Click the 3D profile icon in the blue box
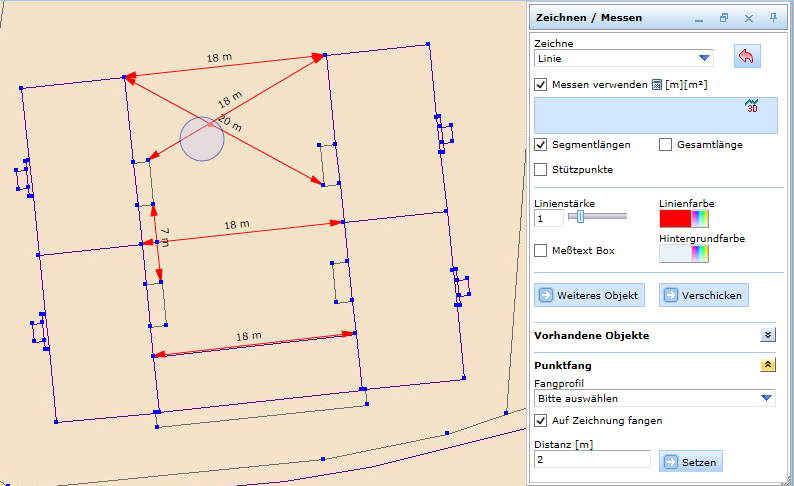794x486 pixels. pyautogui.click(x=751, y=106)
